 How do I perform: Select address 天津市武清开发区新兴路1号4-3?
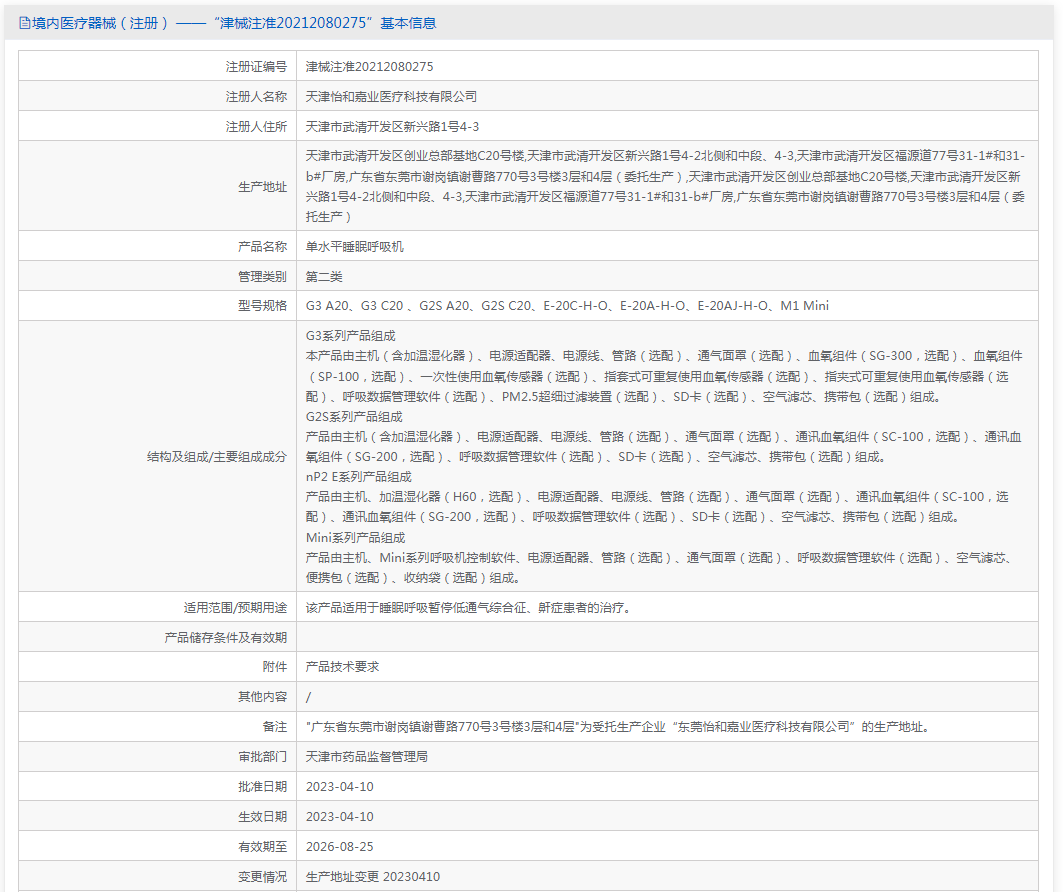(x=393, y=126)
